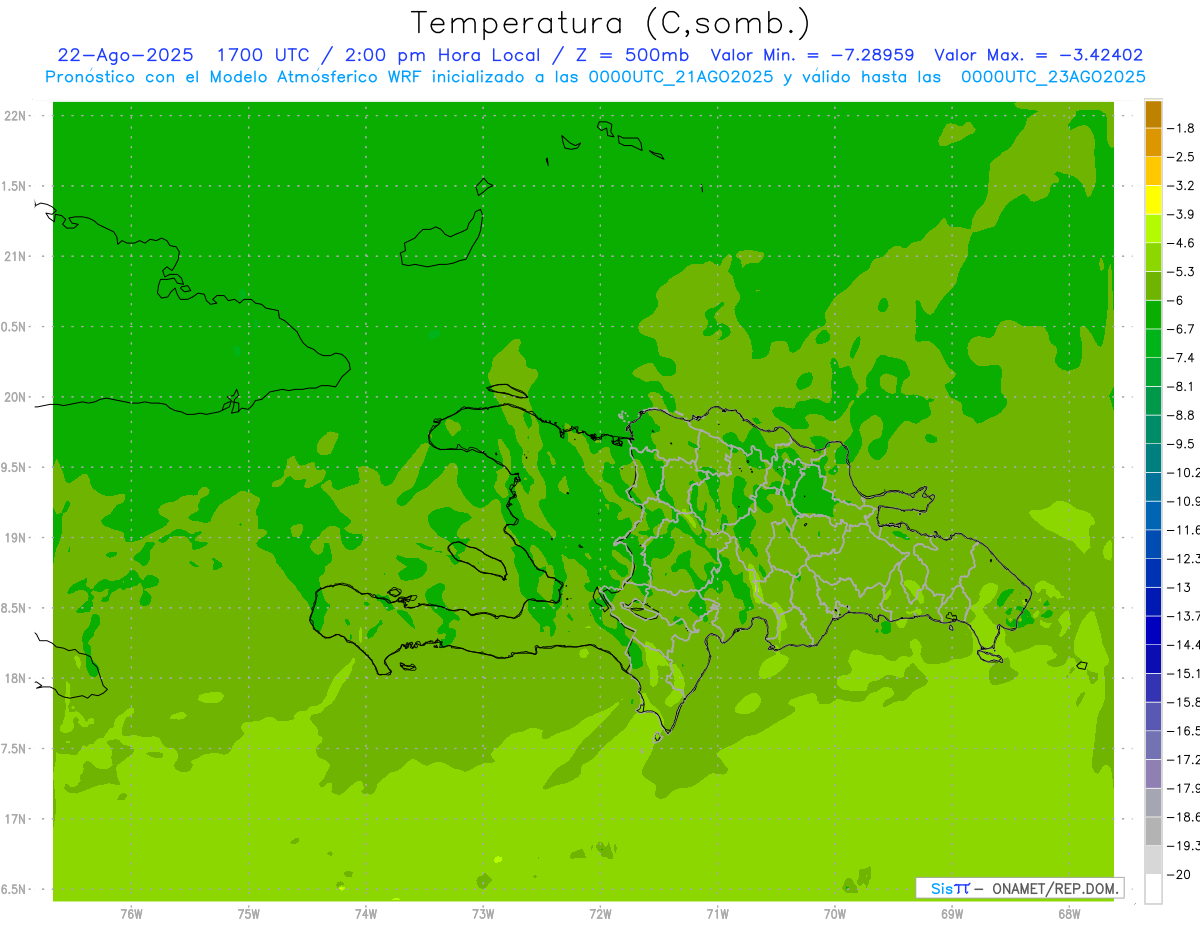Click the '-7.4' colorbar value
1200x927 pixels.
point(1182,358)
